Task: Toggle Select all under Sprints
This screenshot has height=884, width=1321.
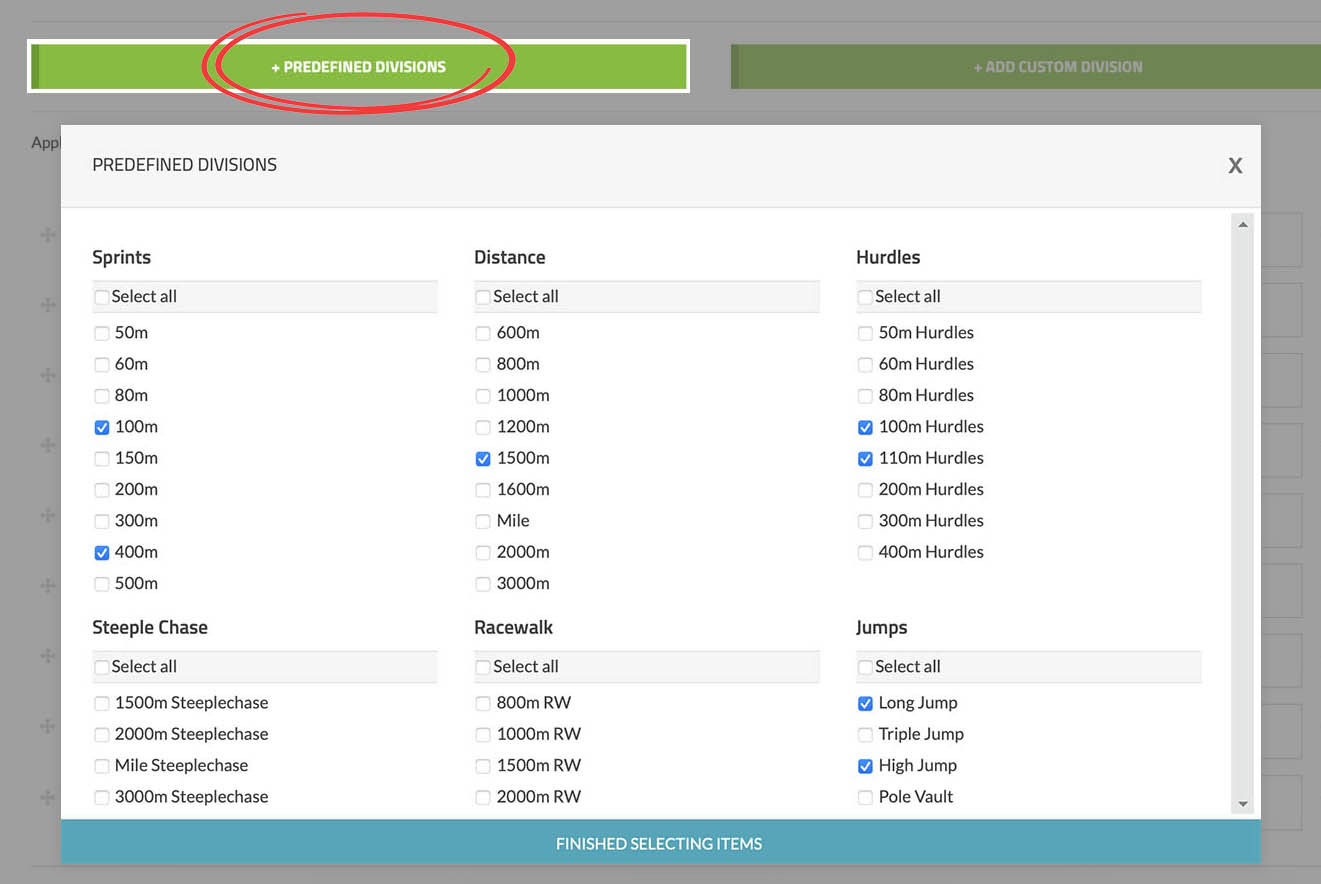Action: 102,297
